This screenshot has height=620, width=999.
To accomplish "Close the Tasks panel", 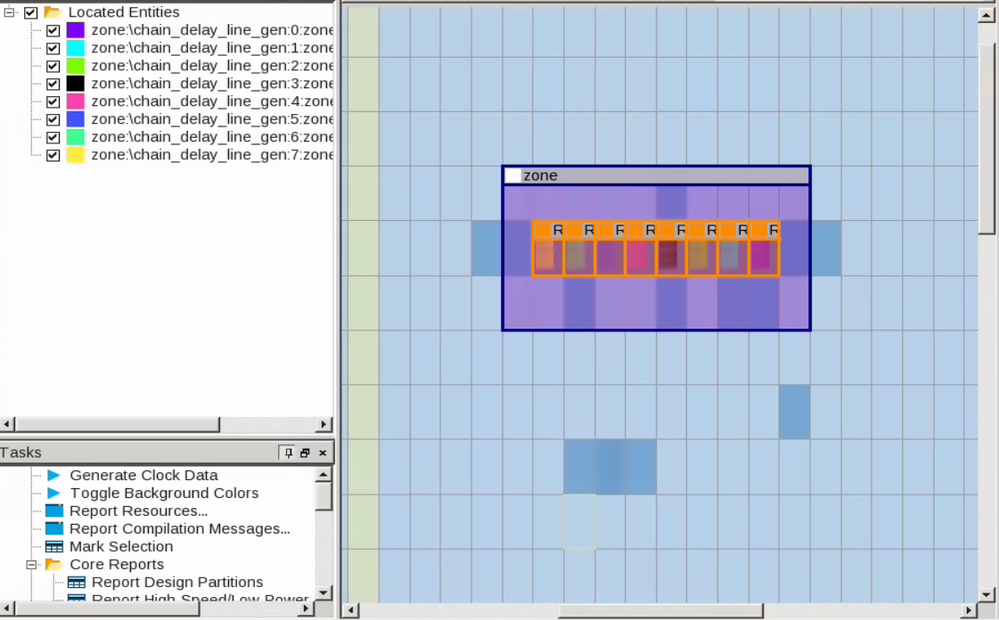I will coord(322,452).
